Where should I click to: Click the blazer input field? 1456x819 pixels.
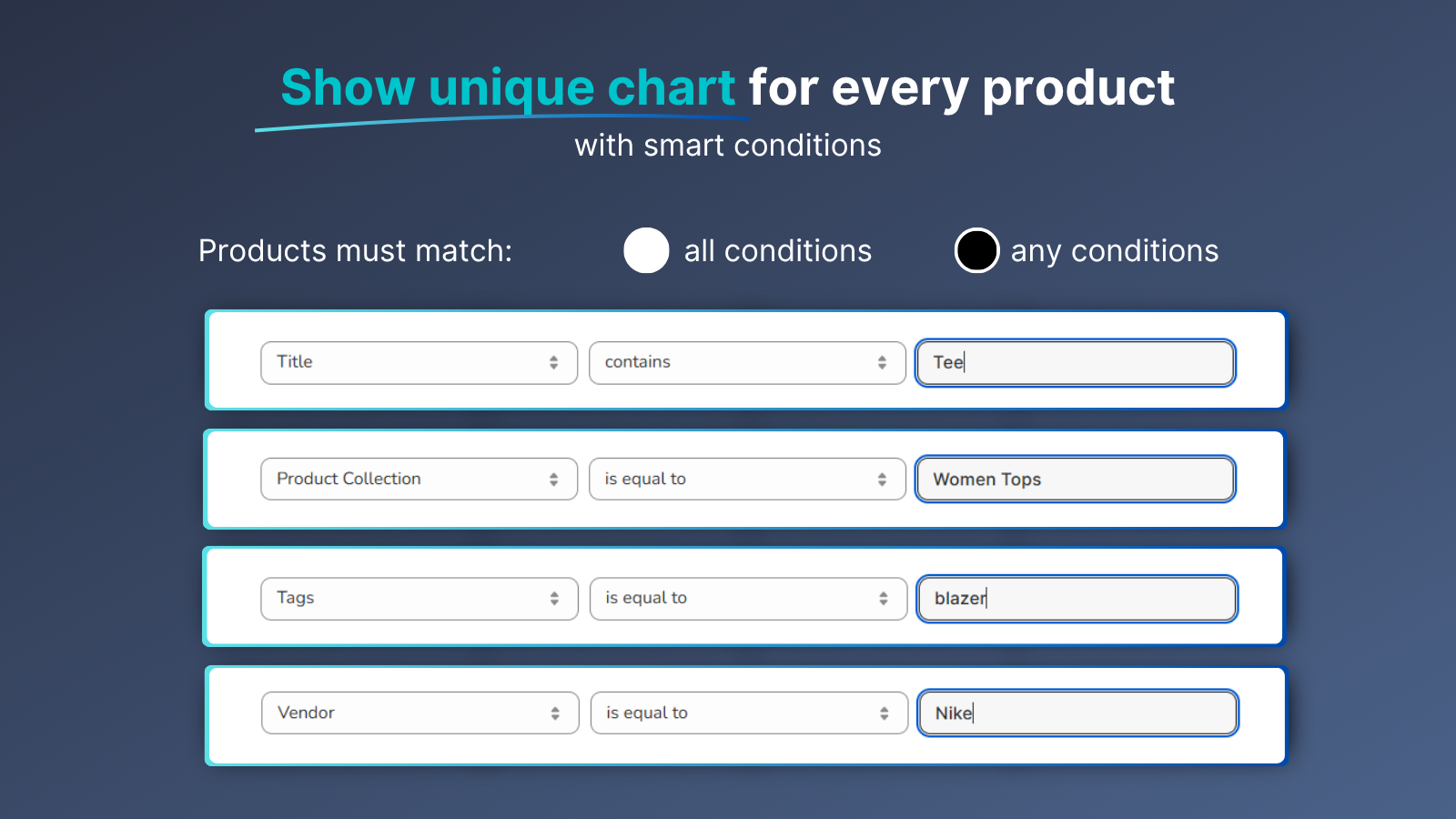1077,598
